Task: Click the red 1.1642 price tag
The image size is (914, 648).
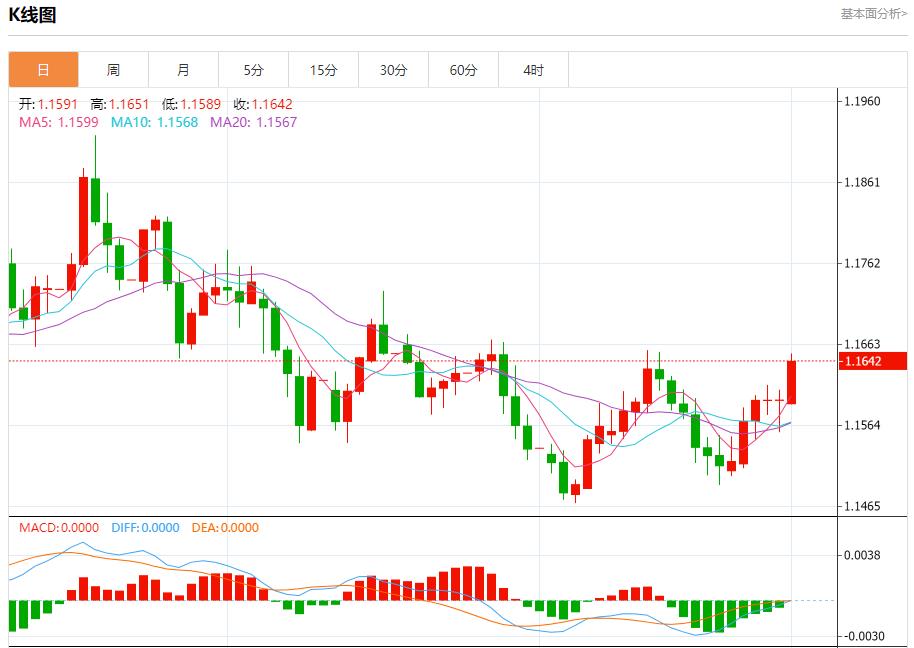Action: 875,359
